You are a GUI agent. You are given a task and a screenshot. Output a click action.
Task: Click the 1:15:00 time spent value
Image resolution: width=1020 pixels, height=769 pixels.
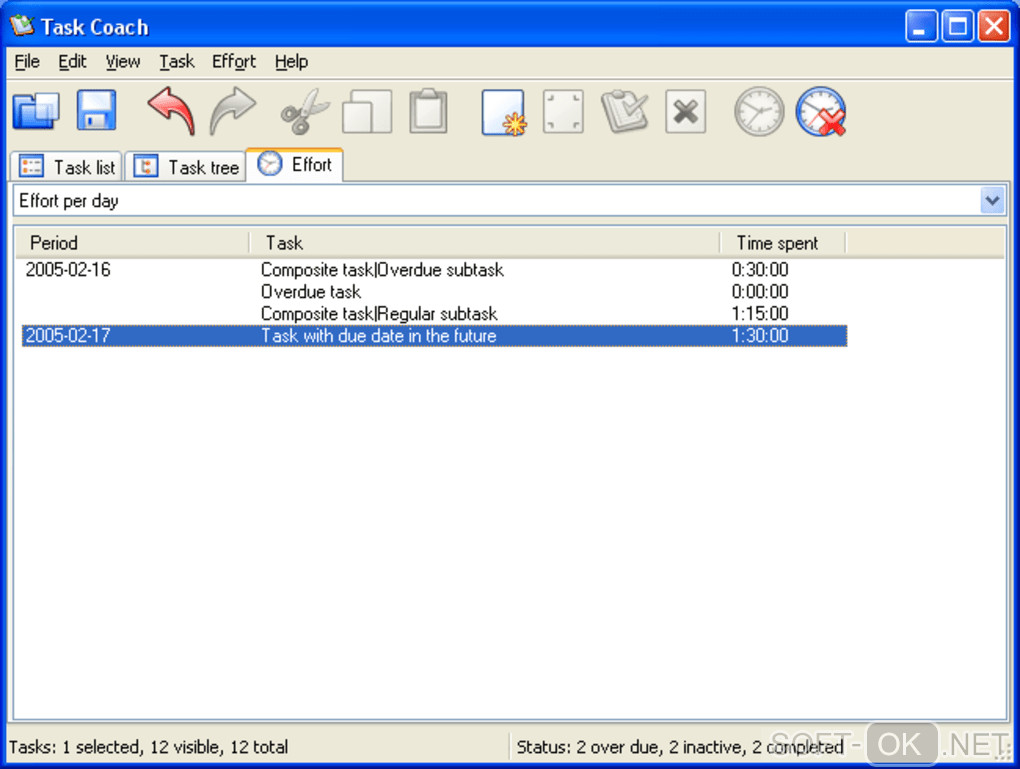[x=760, y=314]
